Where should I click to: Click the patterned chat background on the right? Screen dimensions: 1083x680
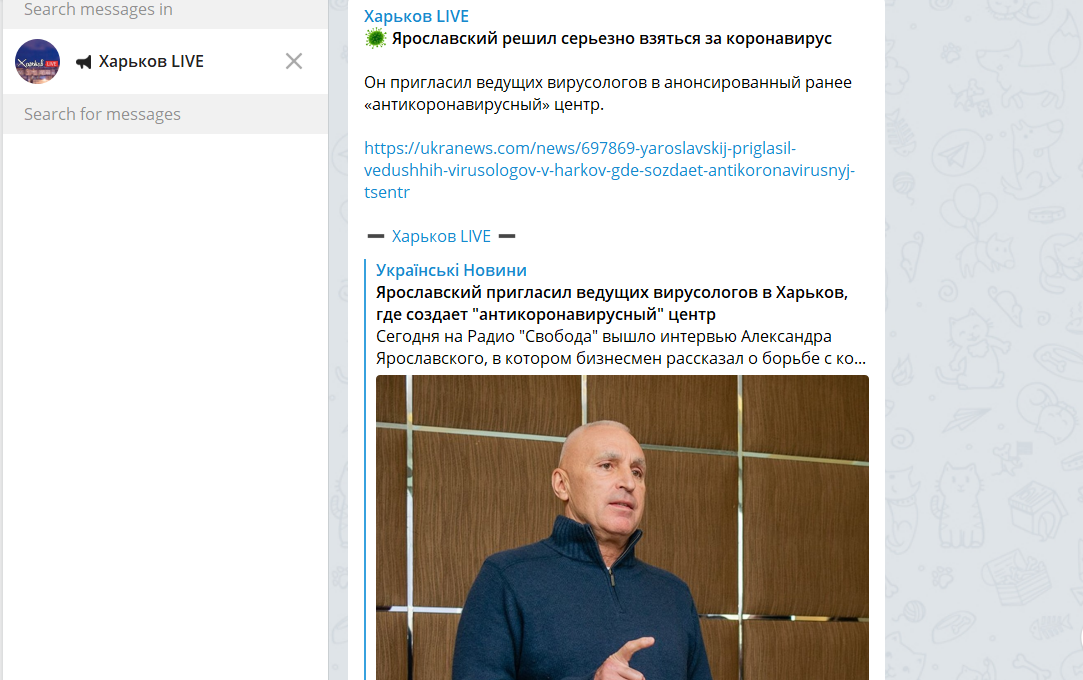point(984,340)
